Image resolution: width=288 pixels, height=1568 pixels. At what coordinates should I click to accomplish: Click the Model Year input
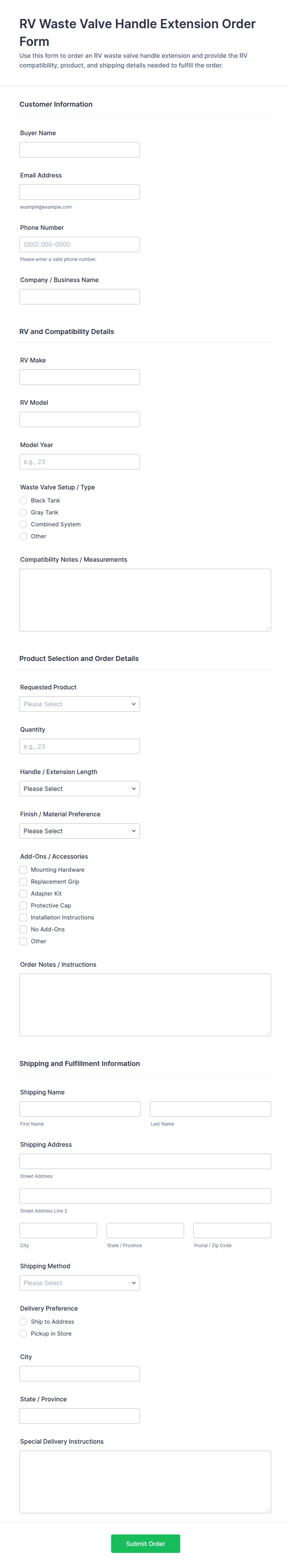click(80, 461)
